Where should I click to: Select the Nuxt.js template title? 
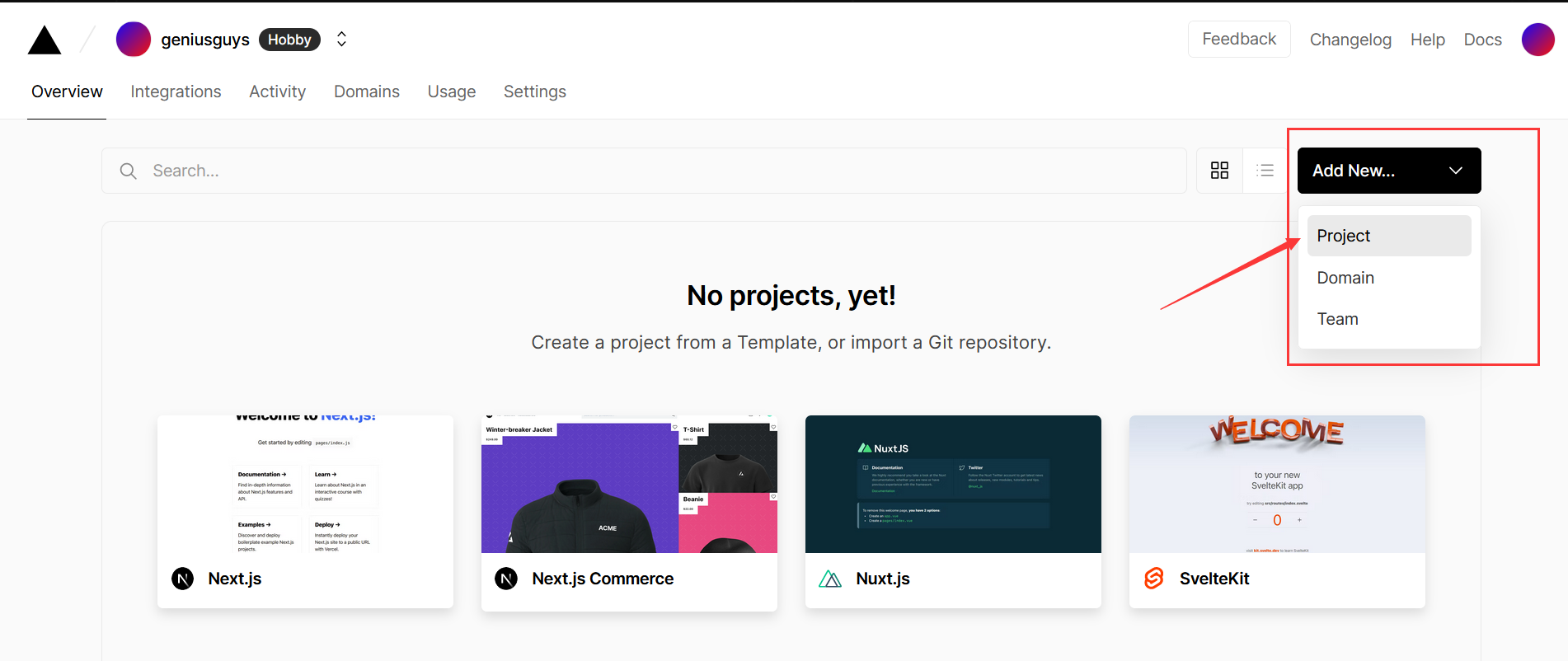click(883, 579)
